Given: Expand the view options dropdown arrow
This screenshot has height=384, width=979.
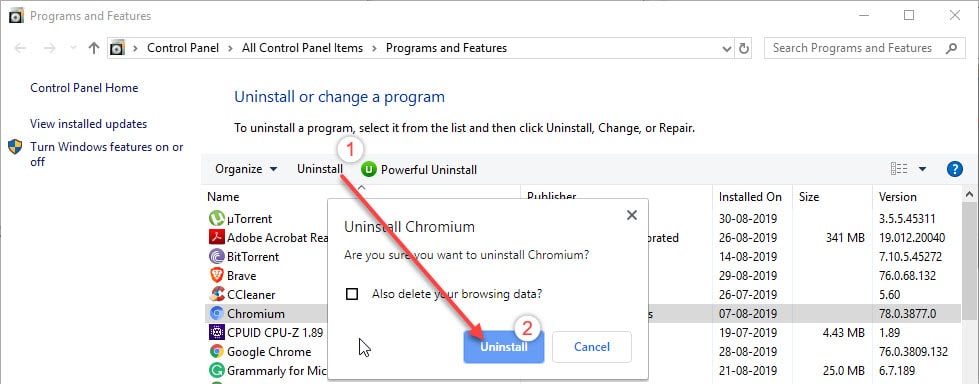Looking at the screenshot, I should 922,169.
